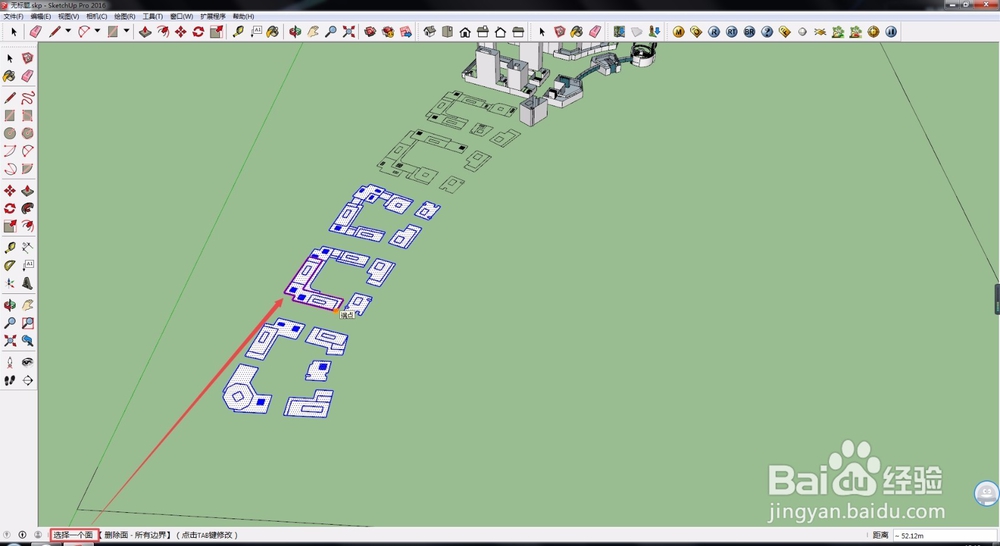Select the Walk footprints tool
Viewport: 1000px width, 546px height.
tap(10, 381)
